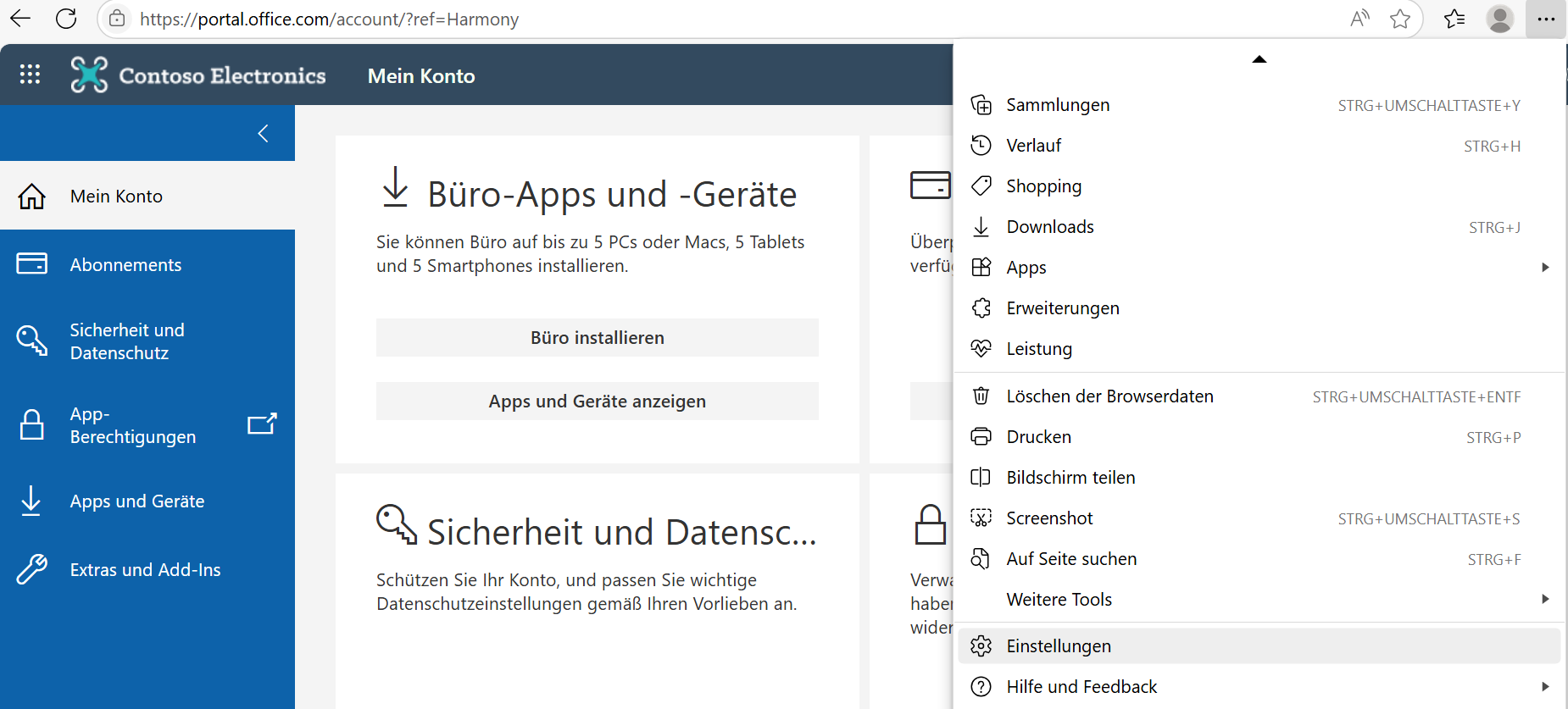Click the external link icon by App-Berechtigungen

[x=262, y=424]
